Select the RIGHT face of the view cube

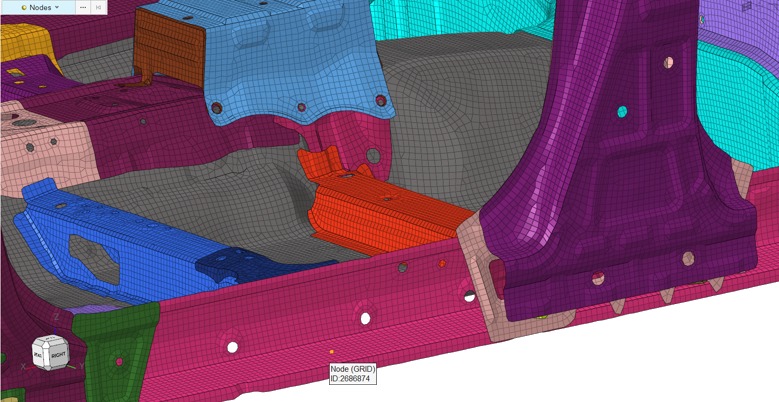58,355
